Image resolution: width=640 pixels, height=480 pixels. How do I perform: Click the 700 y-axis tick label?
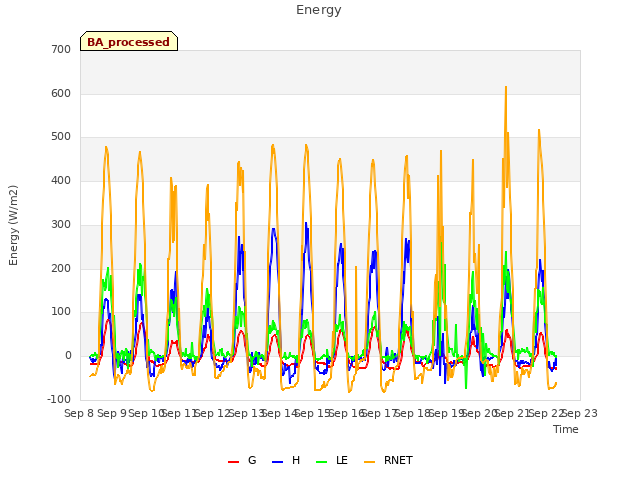pyautogui.click(x=61, y=49)
